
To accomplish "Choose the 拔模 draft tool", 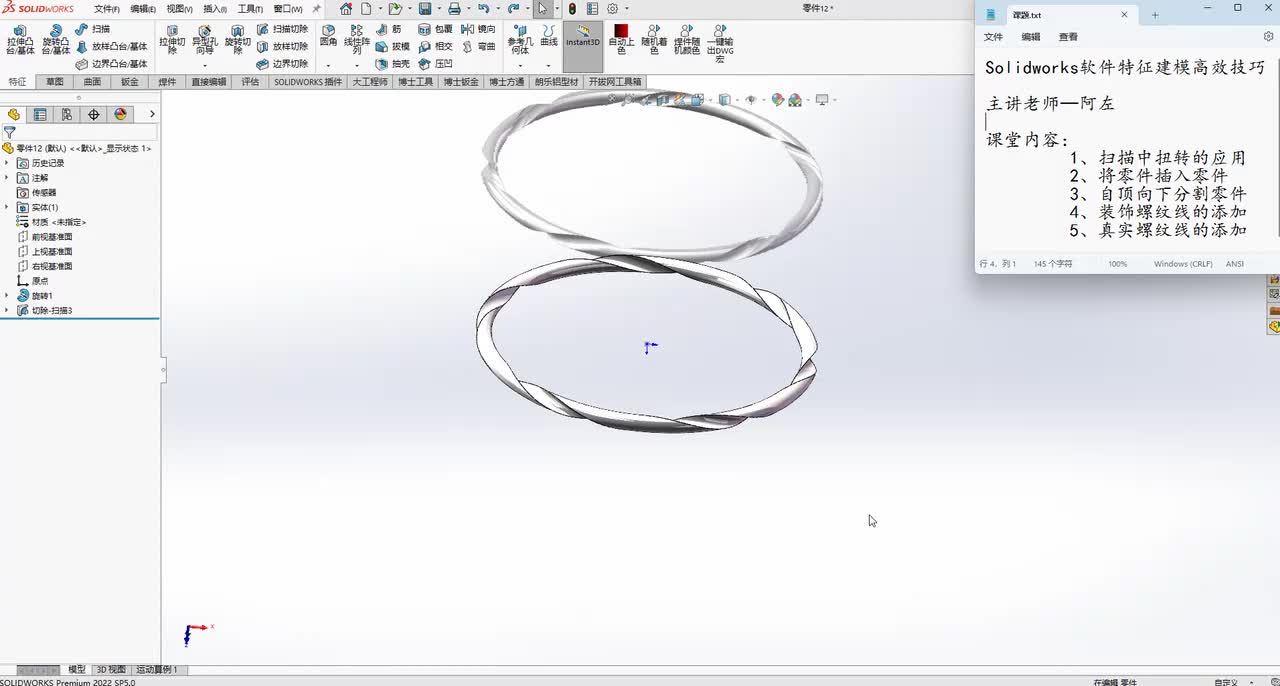I will (393, 46).
